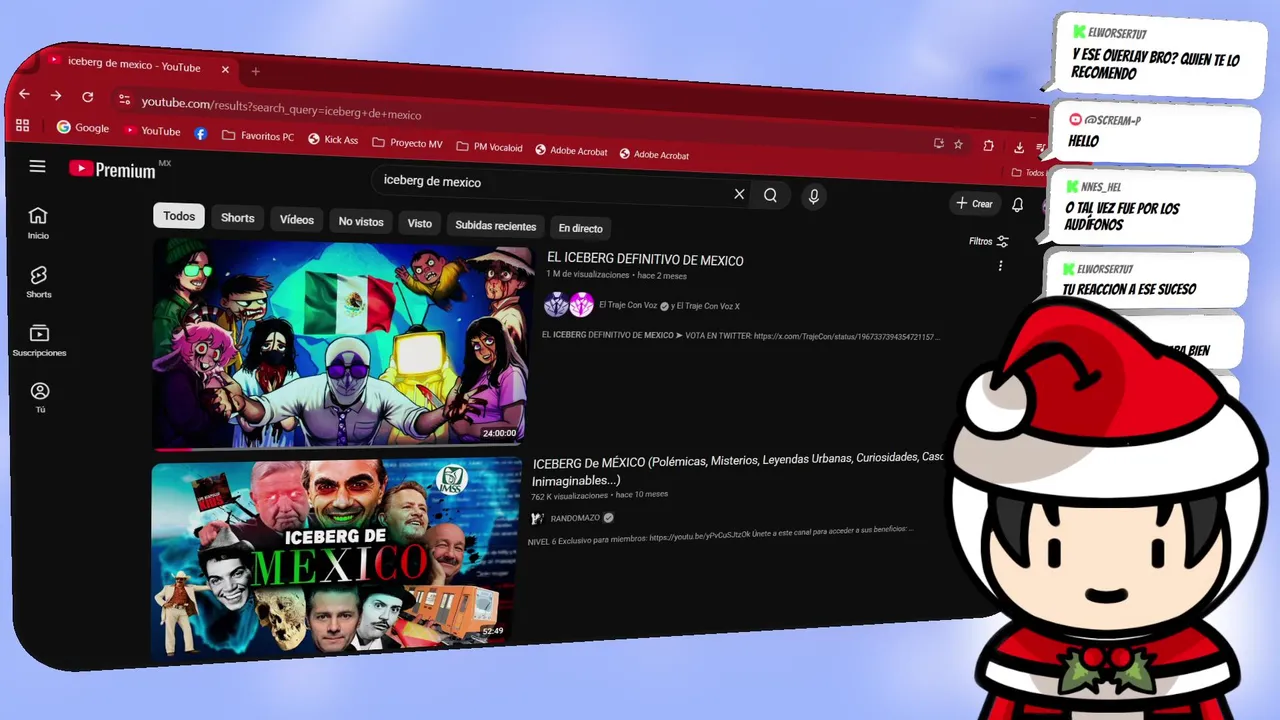Select the Shorts filter chip

point(238,218)
